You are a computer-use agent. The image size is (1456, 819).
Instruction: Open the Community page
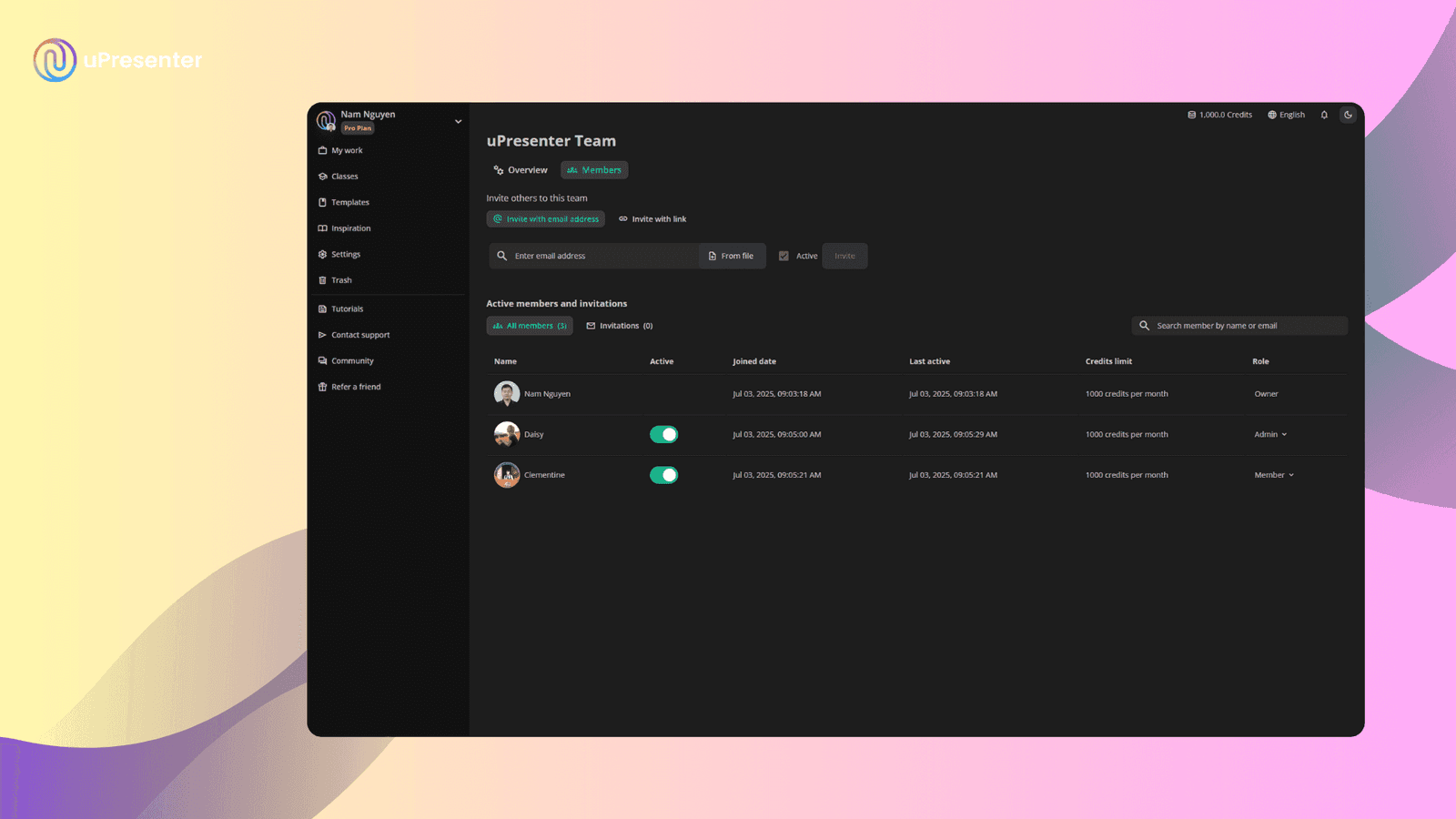coord(346,360)
